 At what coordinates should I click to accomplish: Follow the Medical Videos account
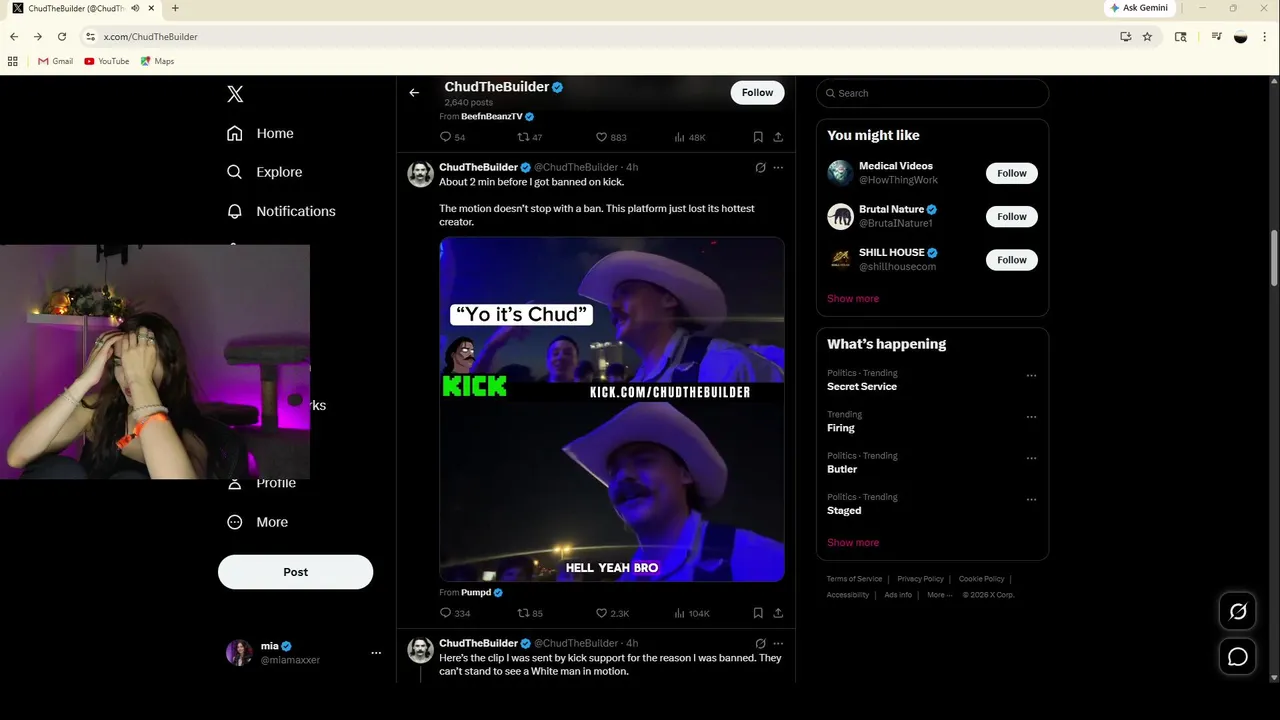[x=1011, y=173]
